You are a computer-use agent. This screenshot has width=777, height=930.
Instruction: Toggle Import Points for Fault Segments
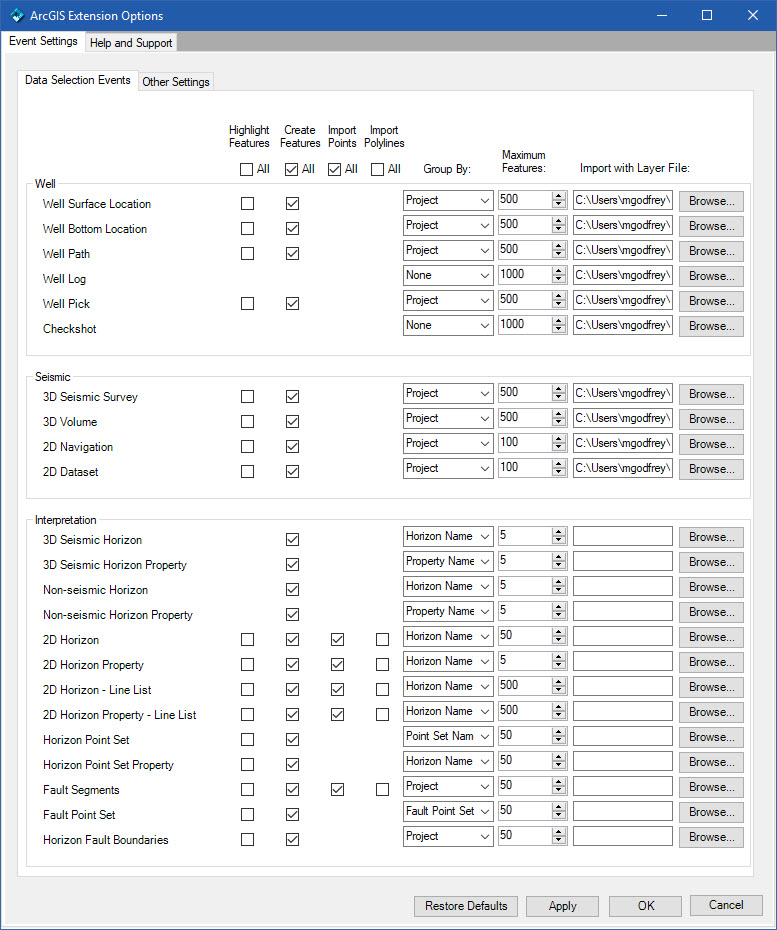click(337, 790)
